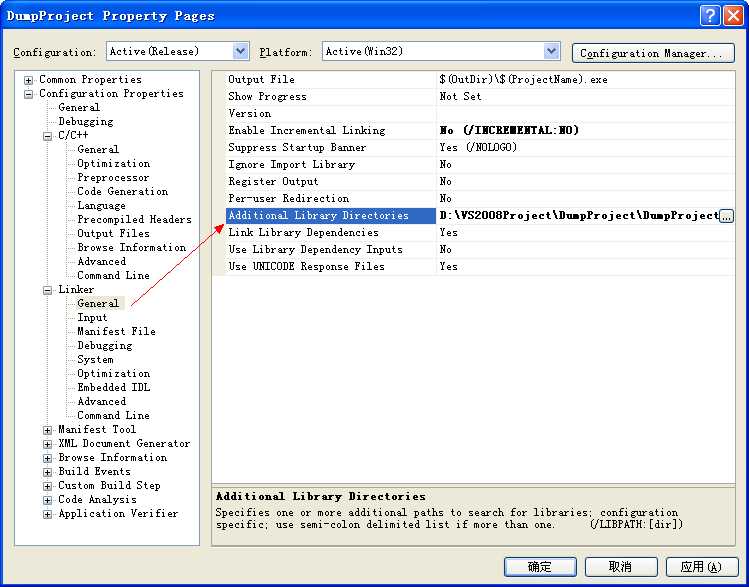
Task: Expand Build Events node
Action: coord(47,472)
